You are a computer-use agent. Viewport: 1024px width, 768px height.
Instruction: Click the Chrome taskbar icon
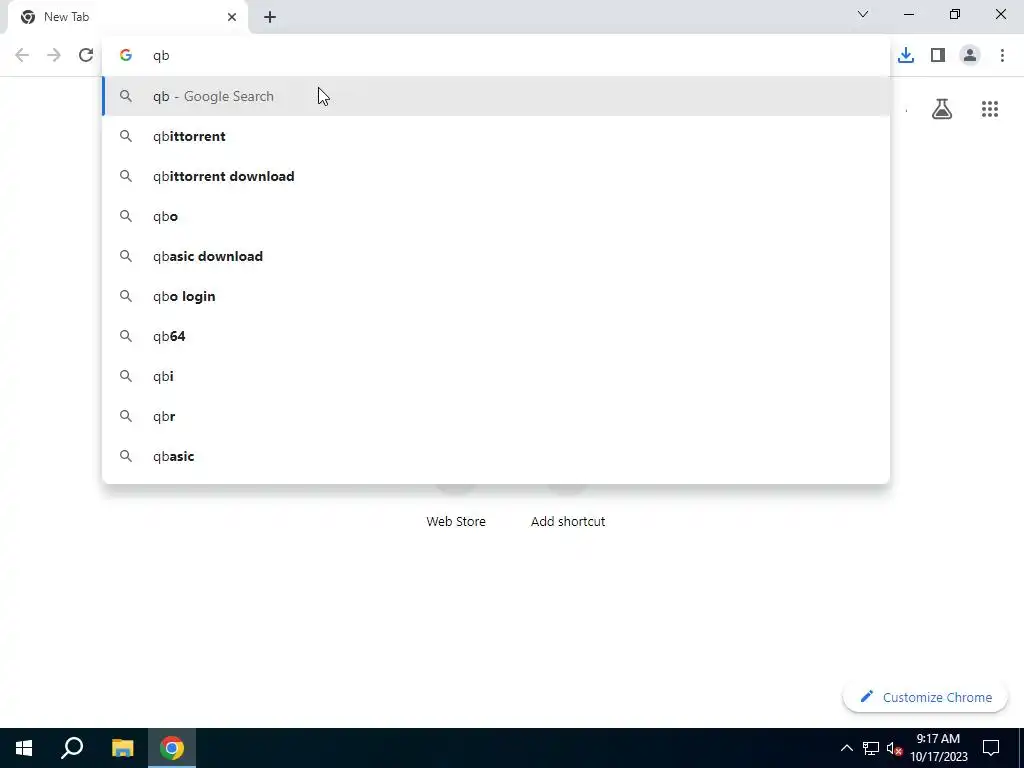pos(172,748)
